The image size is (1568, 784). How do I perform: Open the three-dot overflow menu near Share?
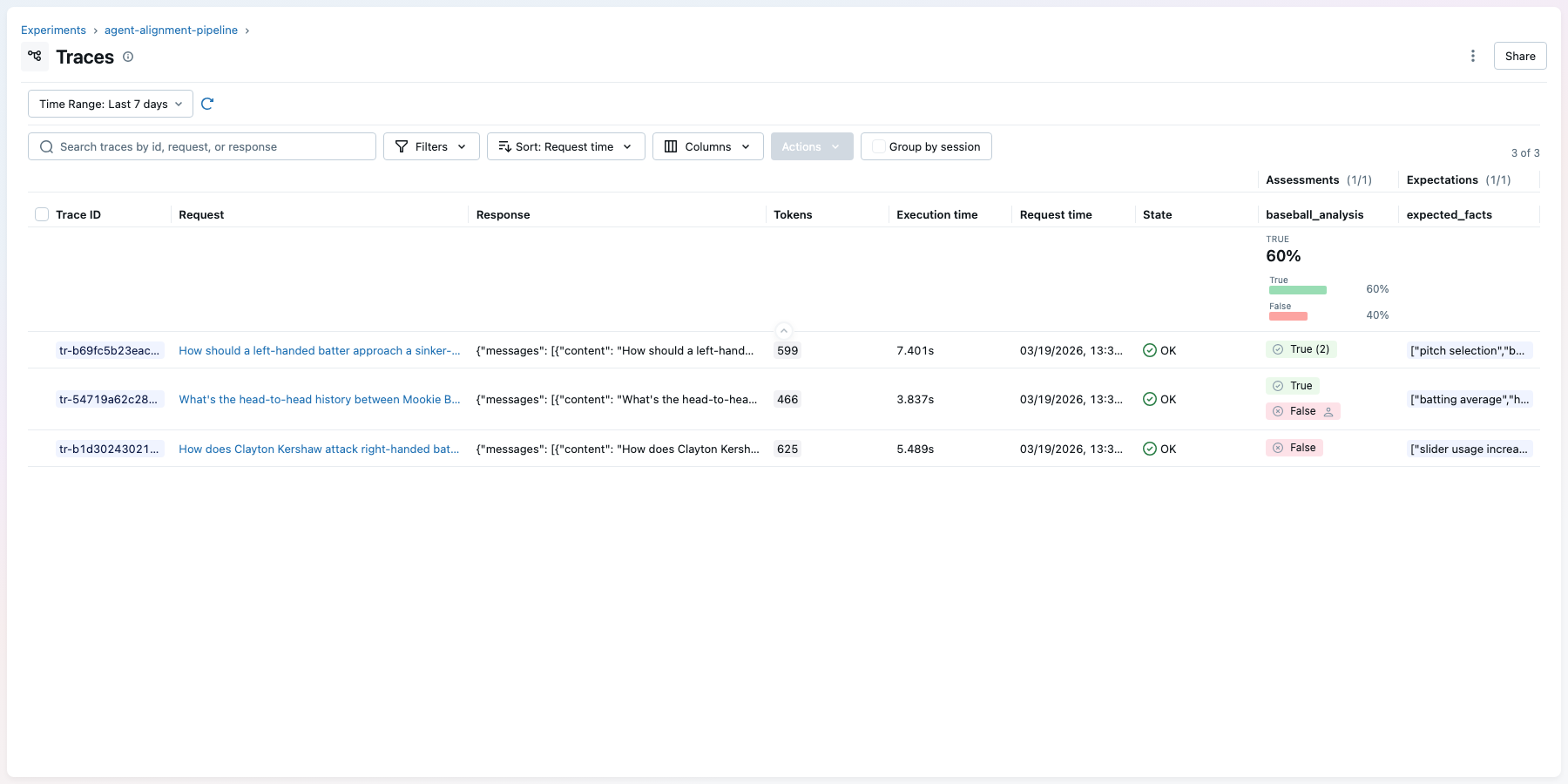1473,55
